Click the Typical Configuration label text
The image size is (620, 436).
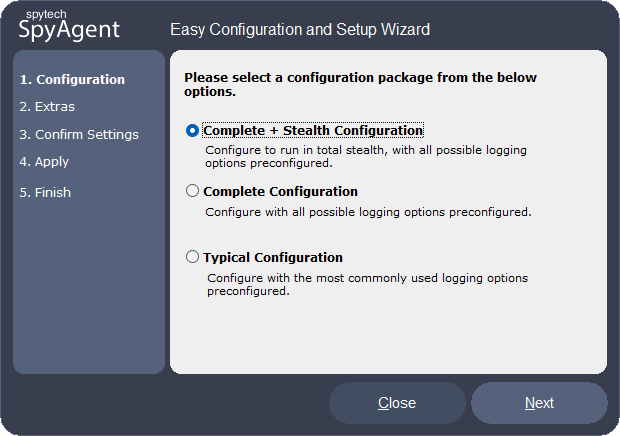pyautogui.click(x=273, y=257)
